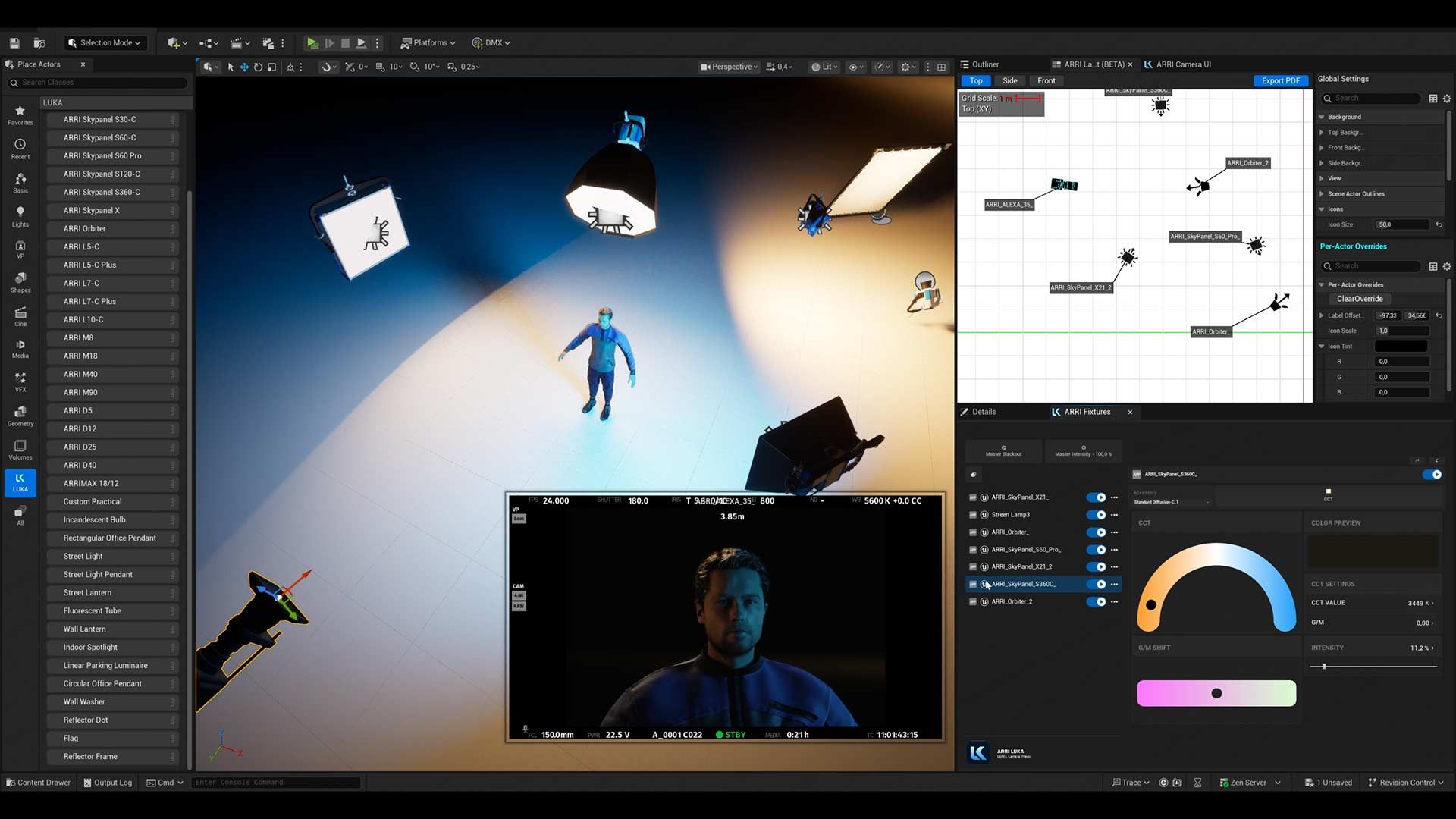
Task: Click the Eject play-arrow toolbar icon
Action: pos(362,43)
